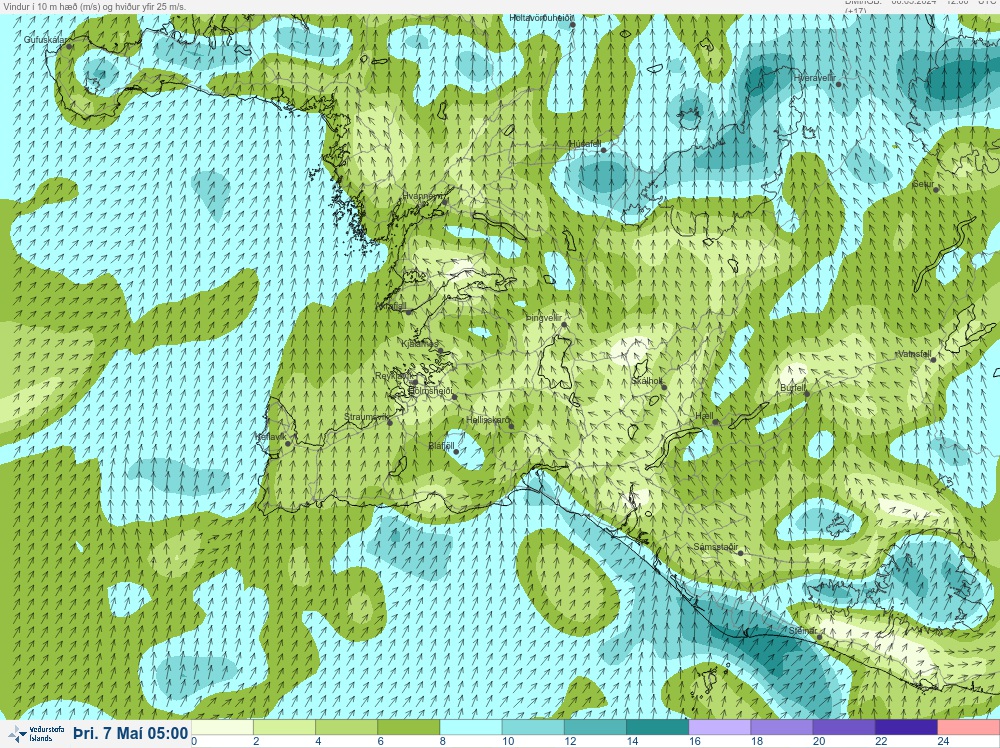Click the legend value '8'
1000x748 pixels.
click(443, 741)
